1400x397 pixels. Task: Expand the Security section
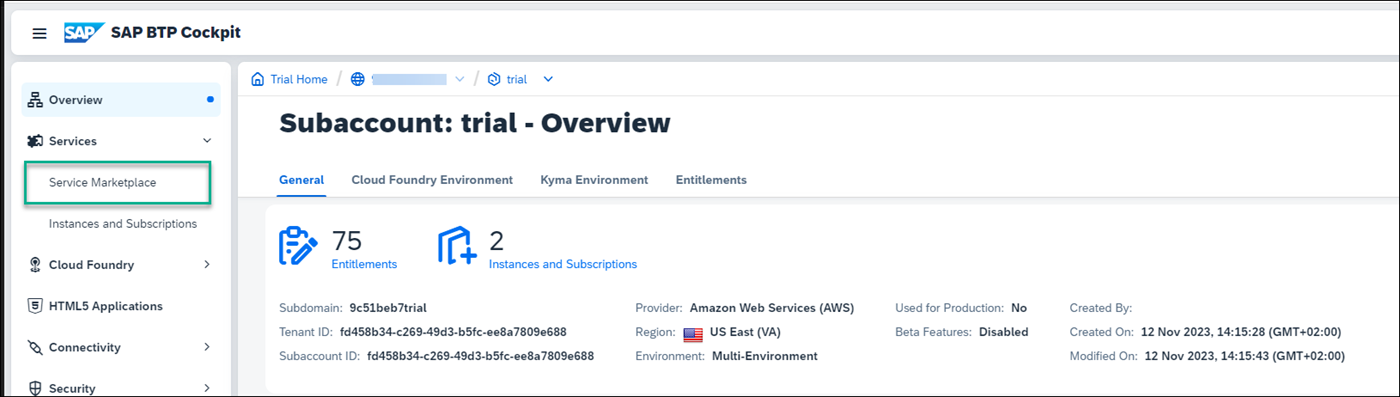tap(207, 388)
